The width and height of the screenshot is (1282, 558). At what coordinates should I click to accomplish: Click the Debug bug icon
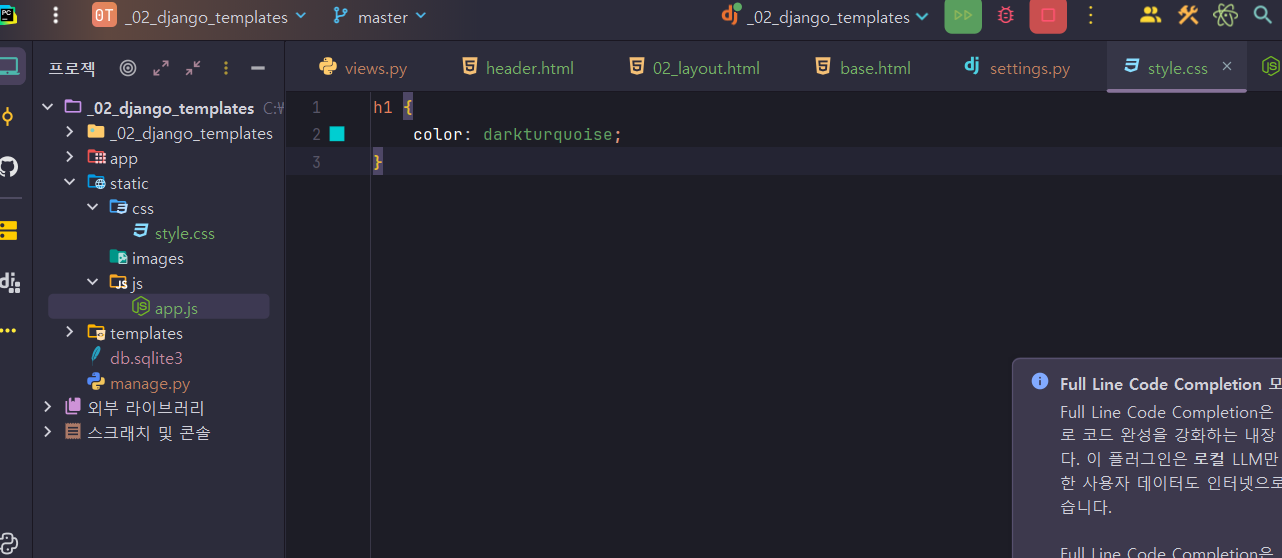1005,16
